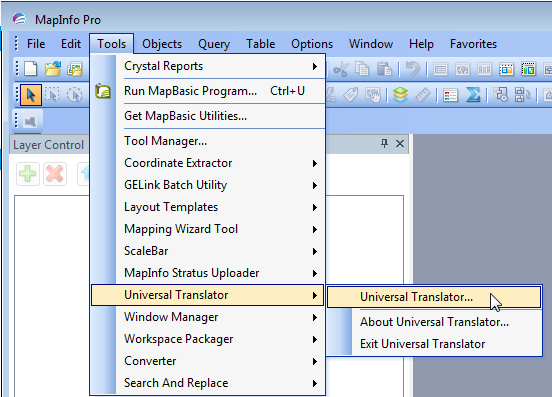Viewport: 552px width, 397px height.
Task: Click the Show Legend icon
Action: pos(450,95)
